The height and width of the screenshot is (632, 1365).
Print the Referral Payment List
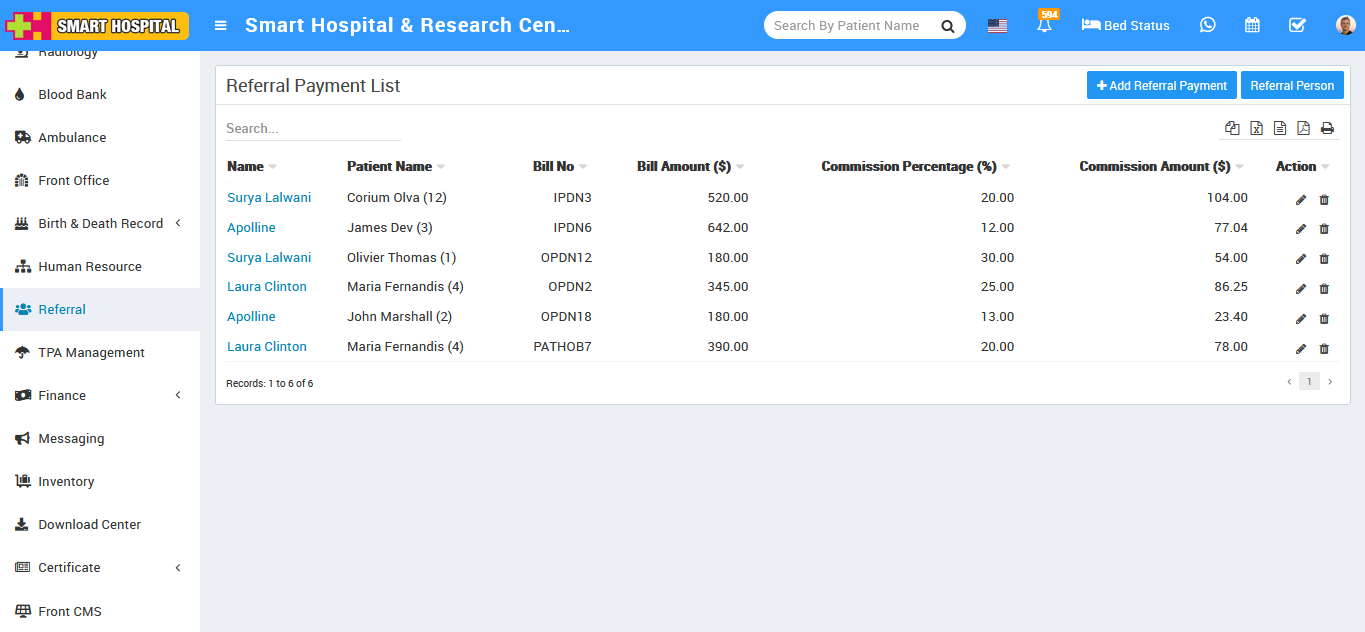coord(1328,128)
